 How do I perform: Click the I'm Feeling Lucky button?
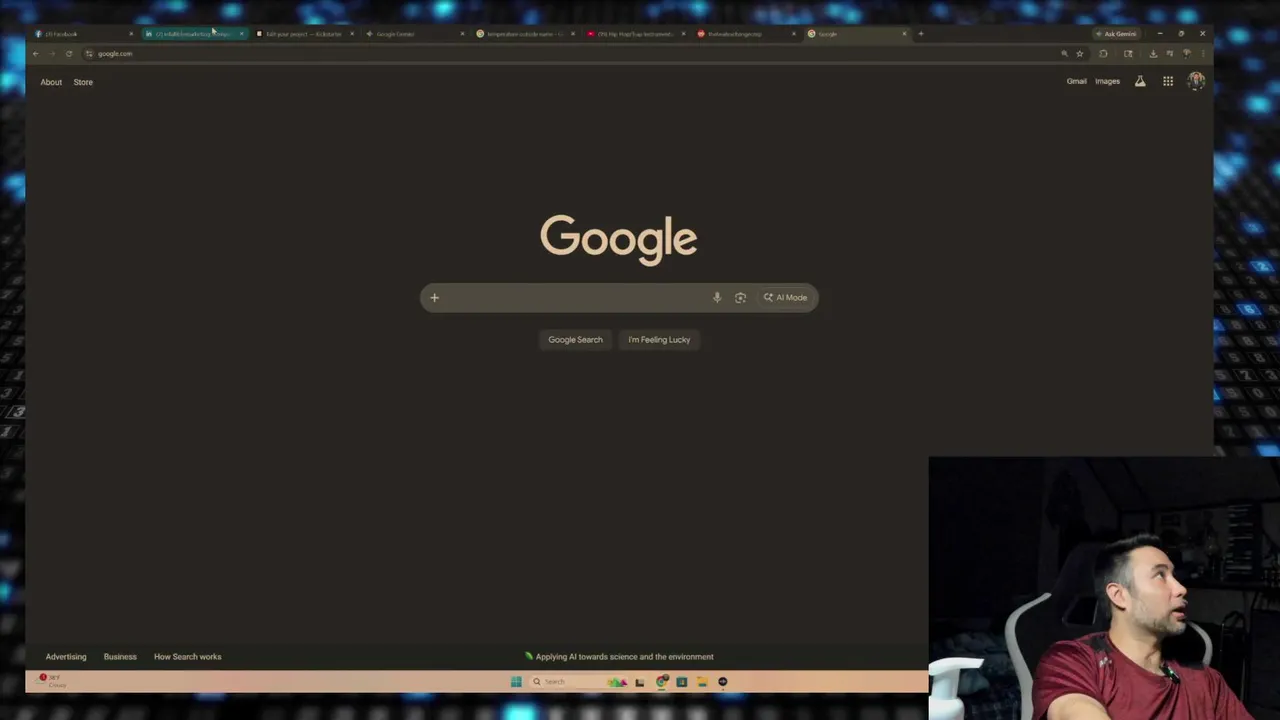click(x=659, y=340)
